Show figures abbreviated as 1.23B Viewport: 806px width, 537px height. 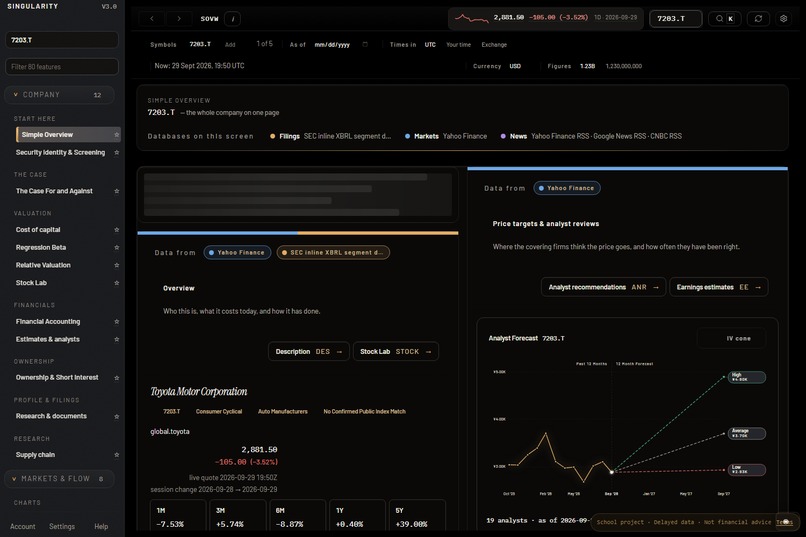(587, 66)
